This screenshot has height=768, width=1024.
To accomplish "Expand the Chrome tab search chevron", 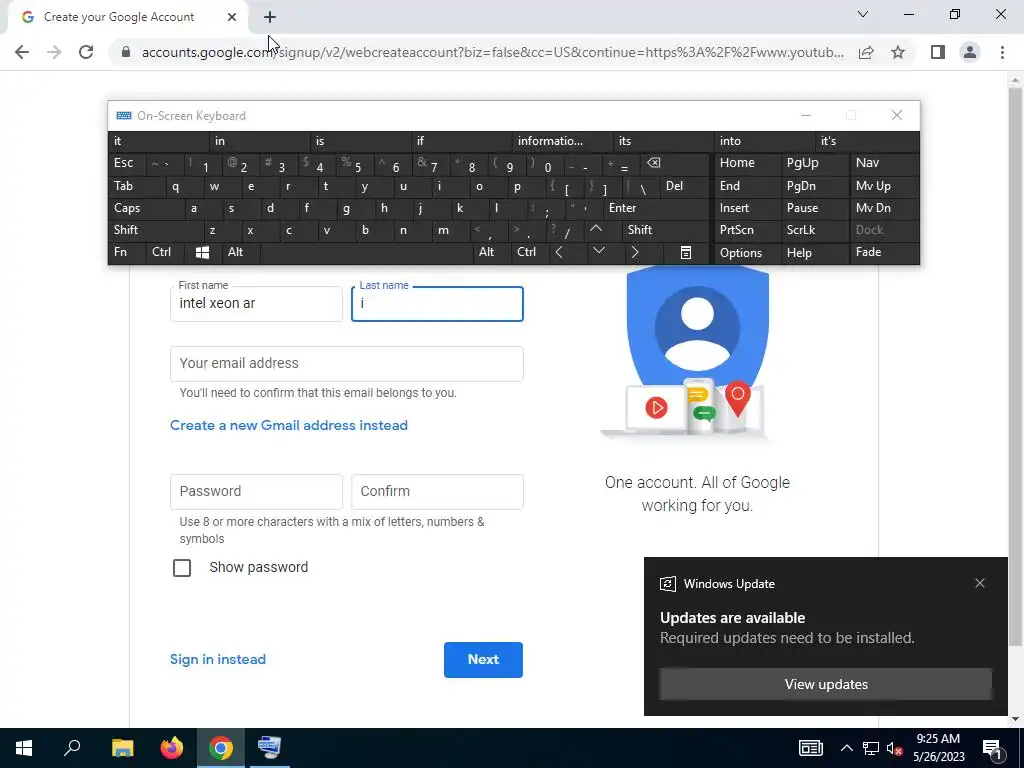I will (x=863, y=14).
